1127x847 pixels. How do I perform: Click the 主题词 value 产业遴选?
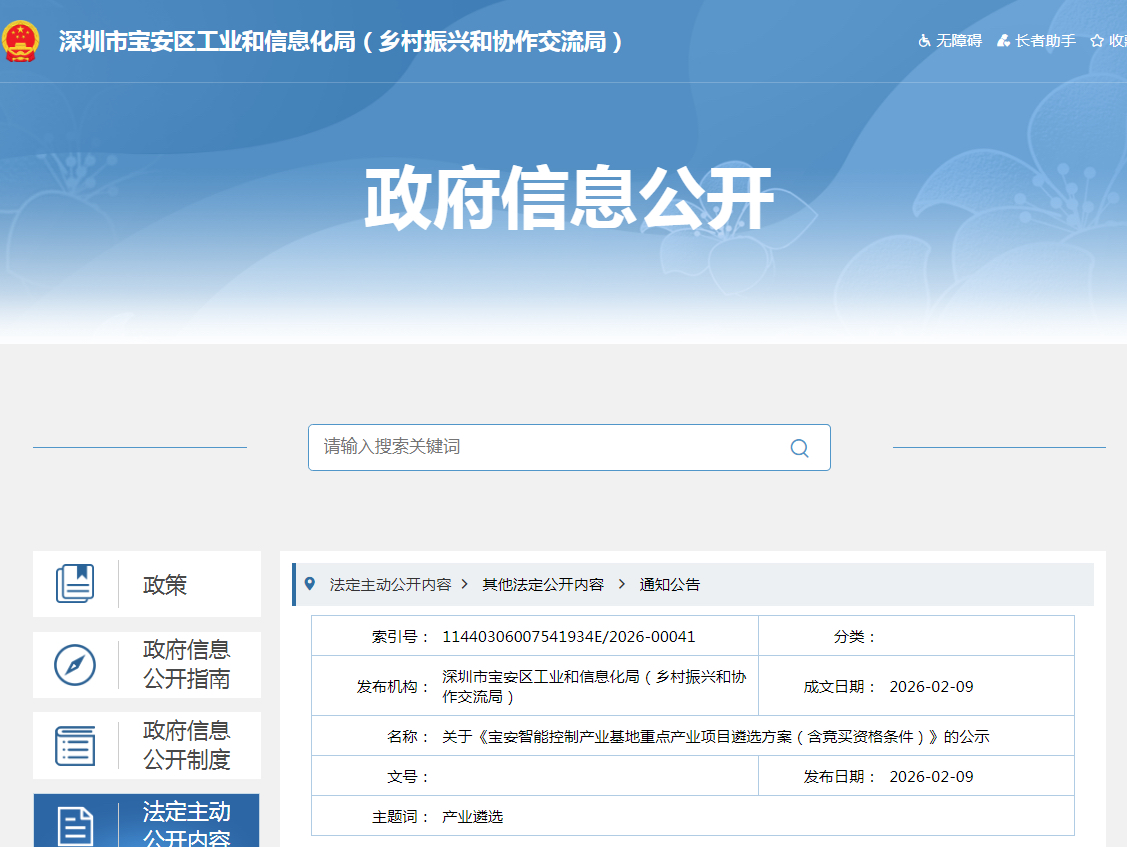coord(472,817)
